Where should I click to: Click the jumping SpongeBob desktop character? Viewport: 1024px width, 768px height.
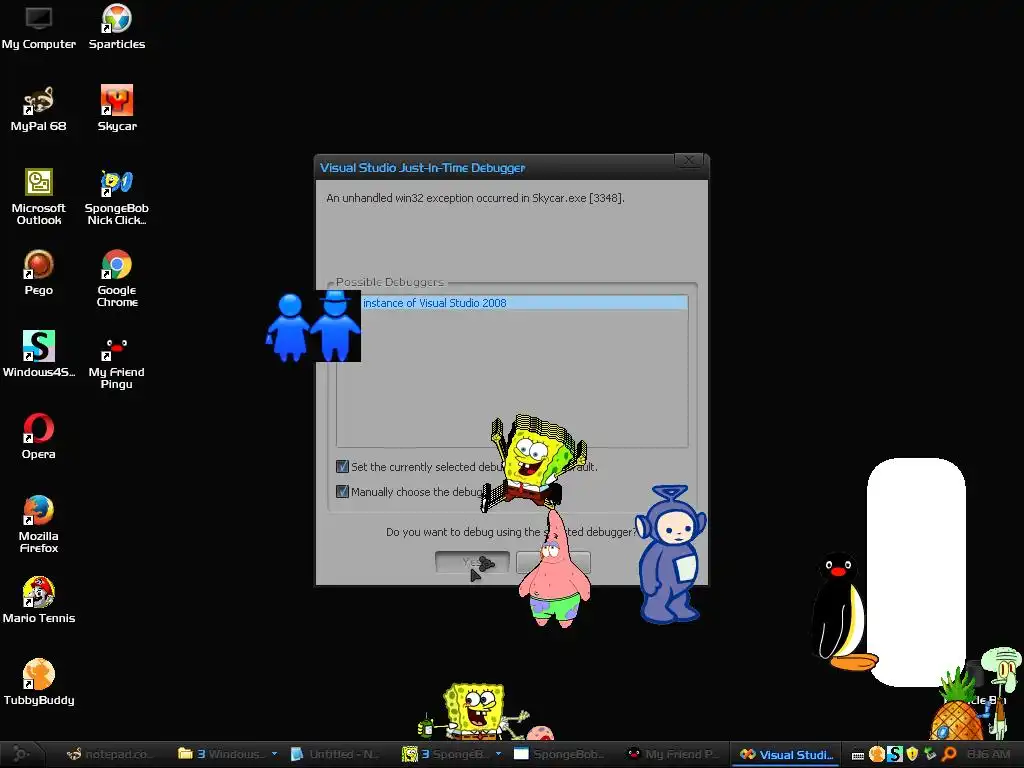pyautogui.click(x=534, y=462)
